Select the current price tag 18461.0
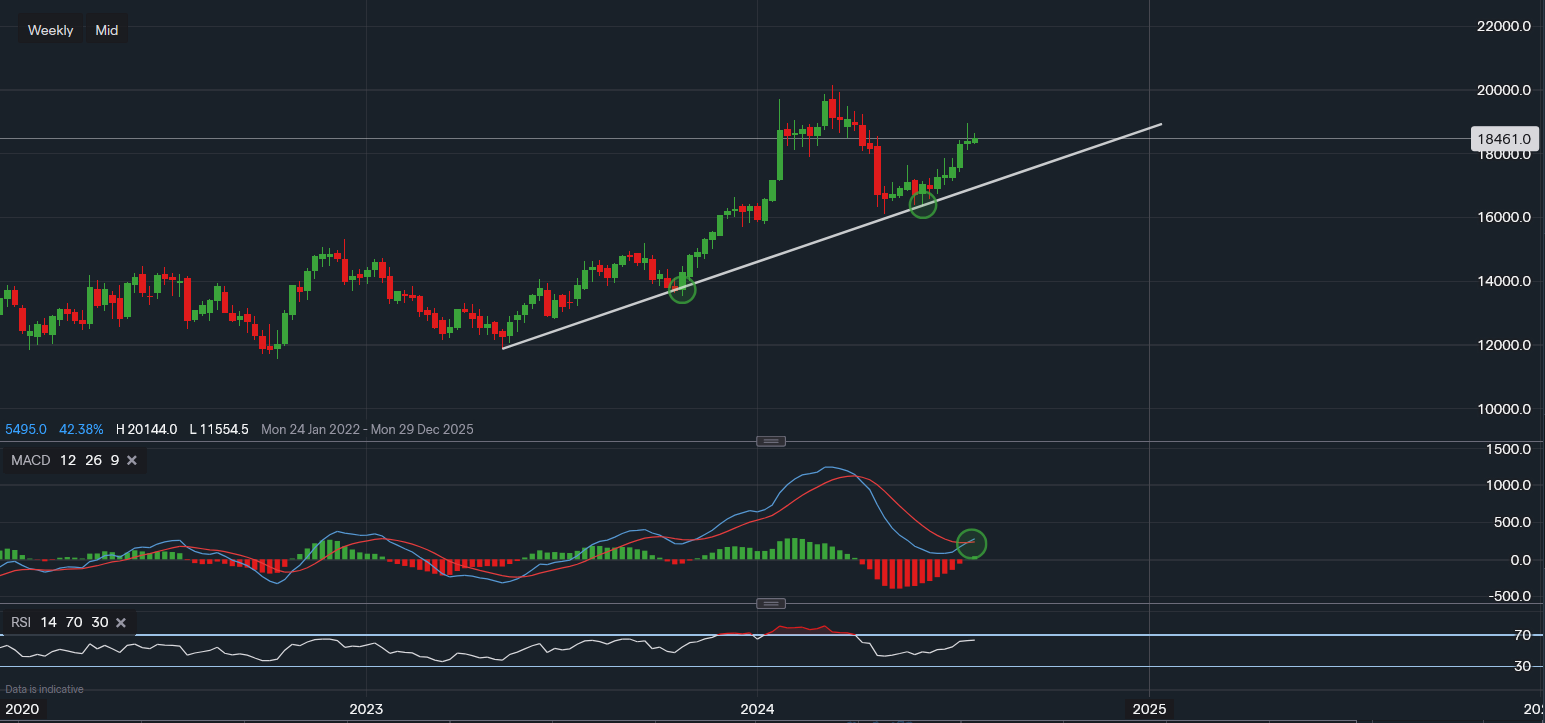1545x723 pixels. click(1504, 139)
